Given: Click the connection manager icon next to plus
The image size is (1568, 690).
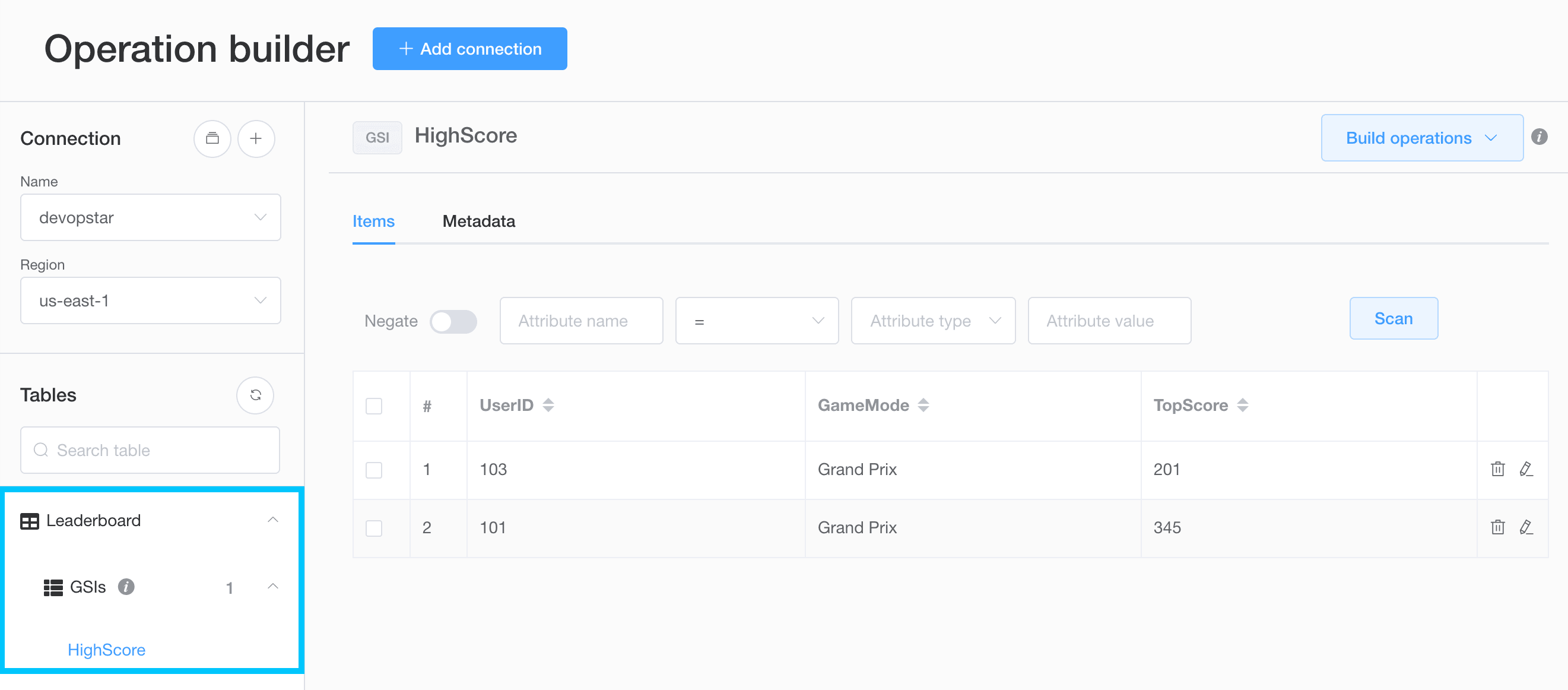Looking at the screenshot, I should tap(212, 139).
